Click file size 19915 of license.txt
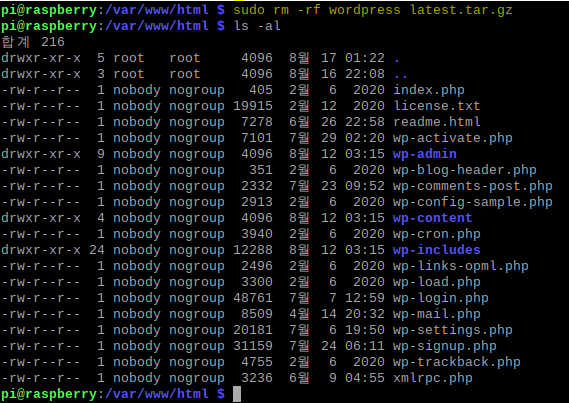 [x=253, y=106]
